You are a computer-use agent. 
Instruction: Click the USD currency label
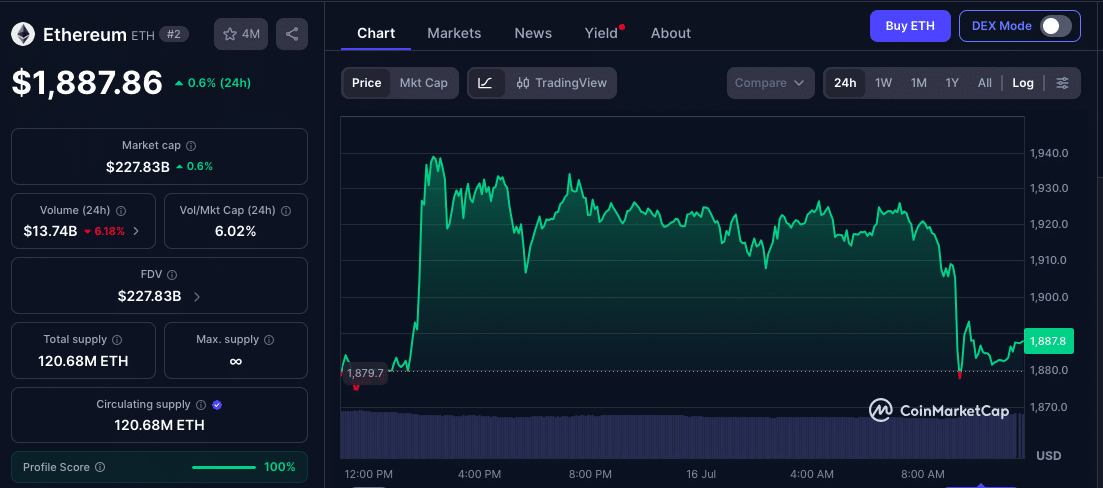point(1049,456)
